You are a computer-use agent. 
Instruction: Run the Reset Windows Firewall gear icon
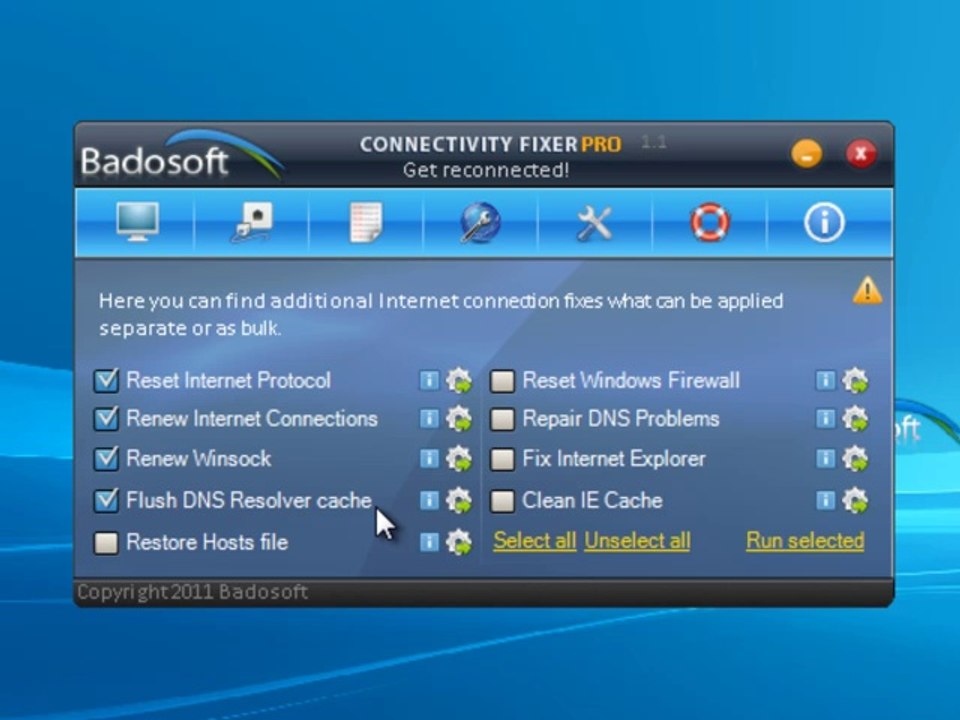[x=855, y=381]
